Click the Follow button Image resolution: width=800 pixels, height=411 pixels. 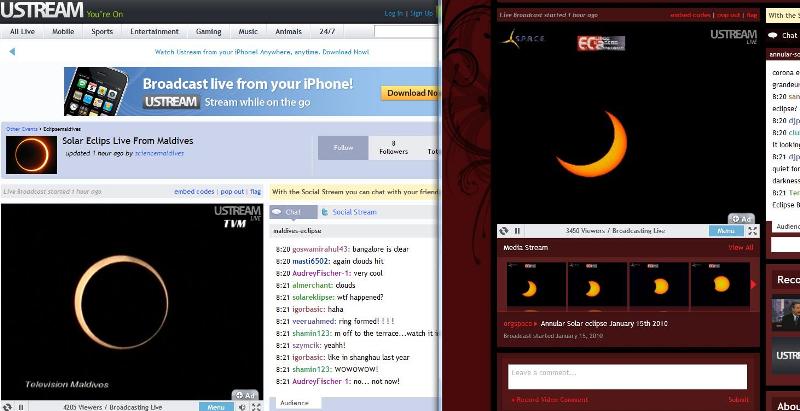tap(343, 148)
